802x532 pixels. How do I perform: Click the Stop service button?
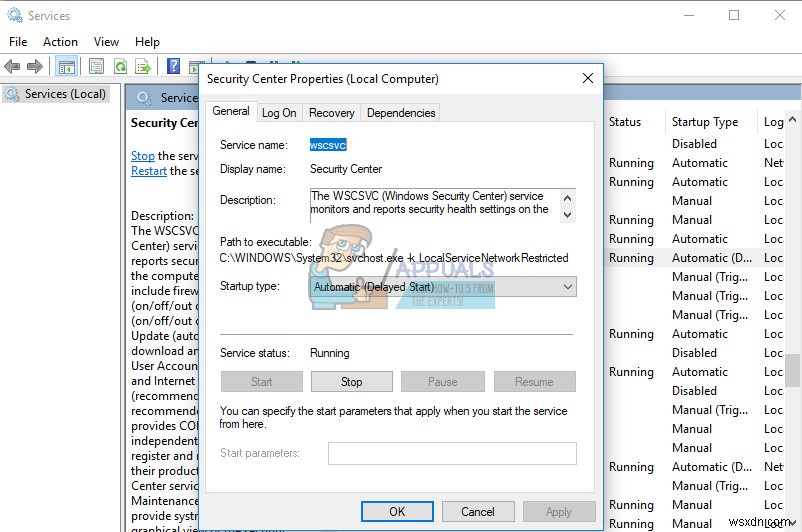pos(352,382)
